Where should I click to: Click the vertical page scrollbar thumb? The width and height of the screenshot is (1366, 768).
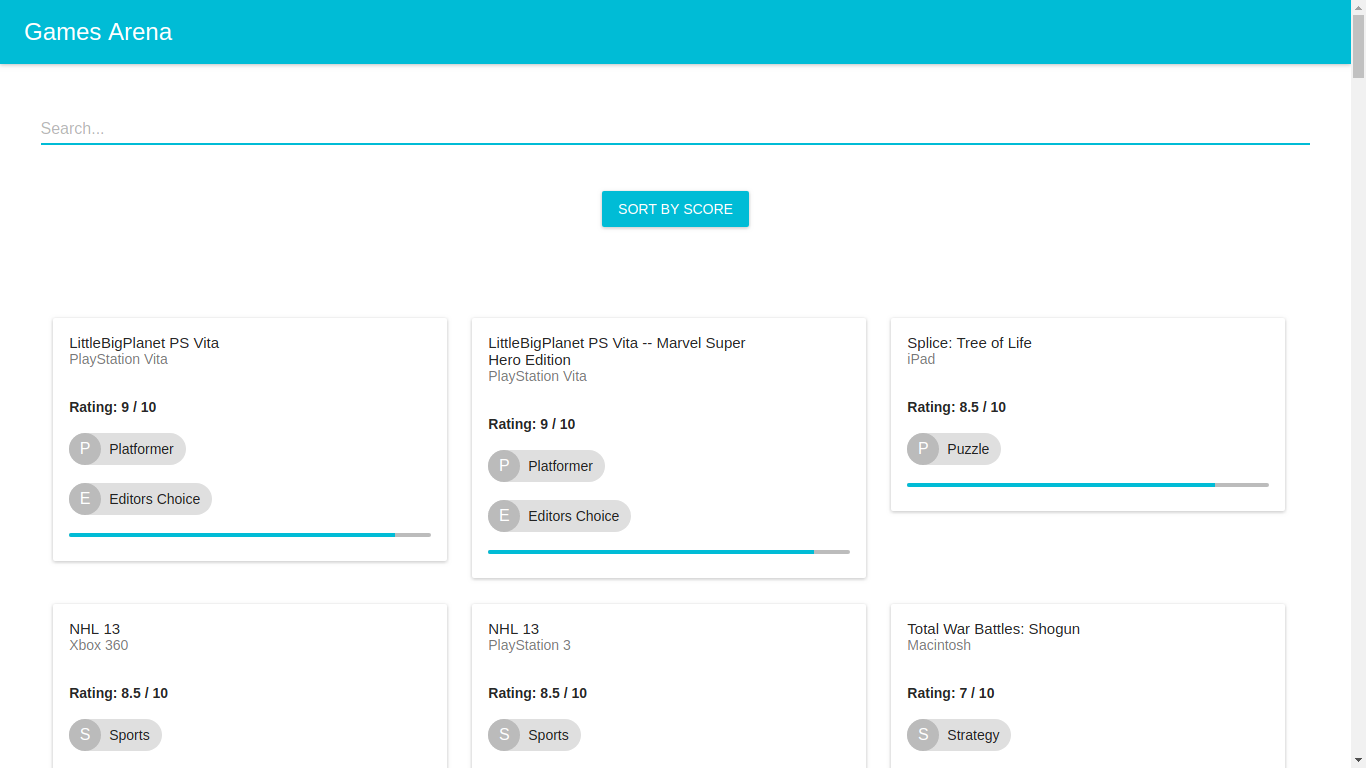[1358, 47]
